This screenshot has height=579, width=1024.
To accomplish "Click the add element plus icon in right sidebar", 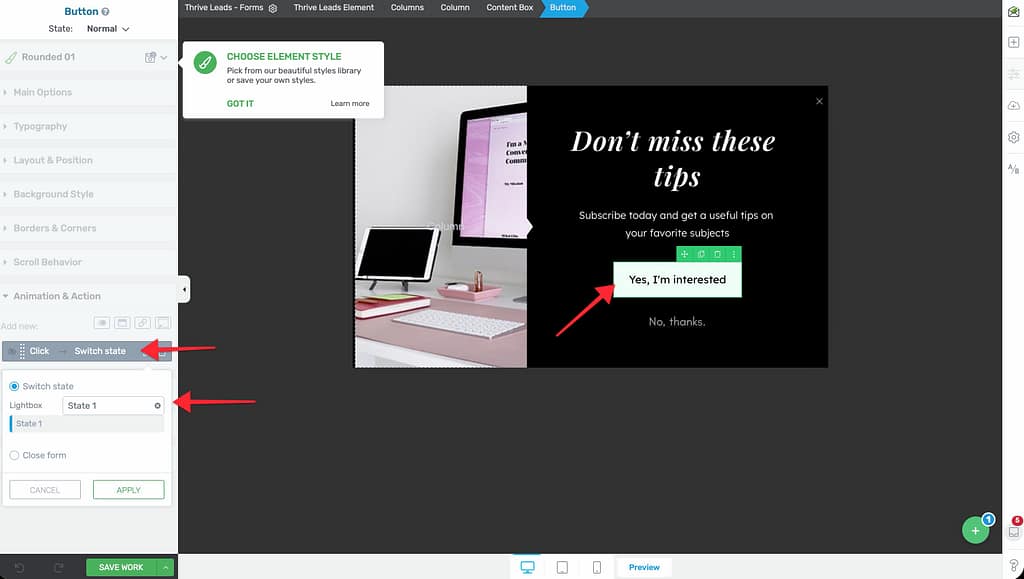I will [1013, 43].
